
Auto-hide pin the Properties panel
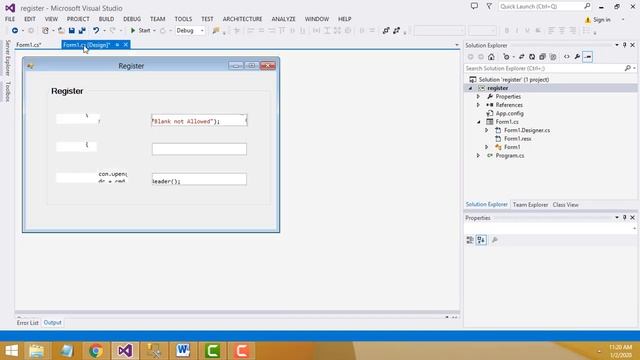pos(624,218)
